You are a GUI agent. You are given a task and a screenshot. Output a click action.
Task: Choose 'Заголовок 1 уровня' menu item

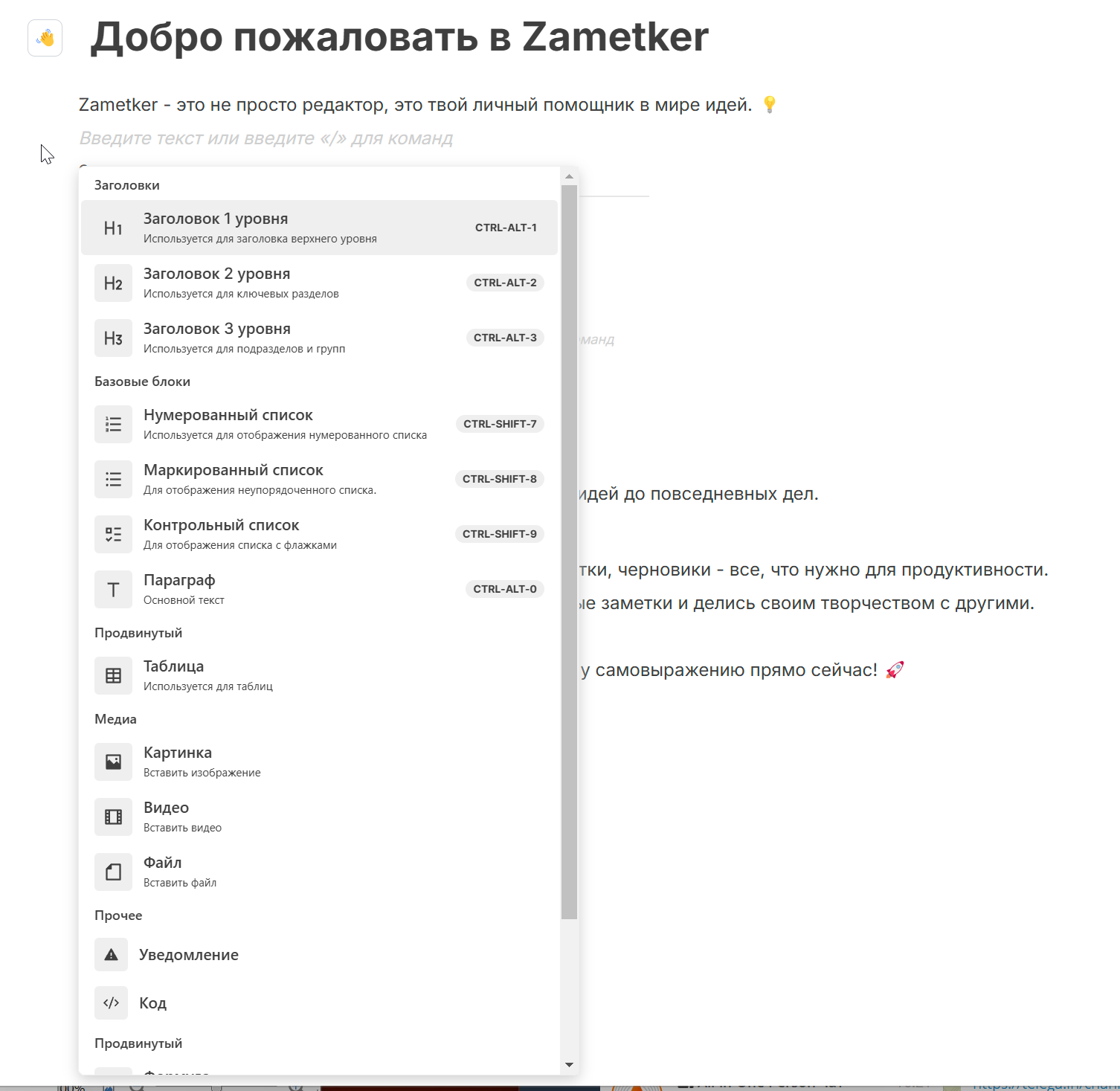pyautogui.click(x=319, y=228)
